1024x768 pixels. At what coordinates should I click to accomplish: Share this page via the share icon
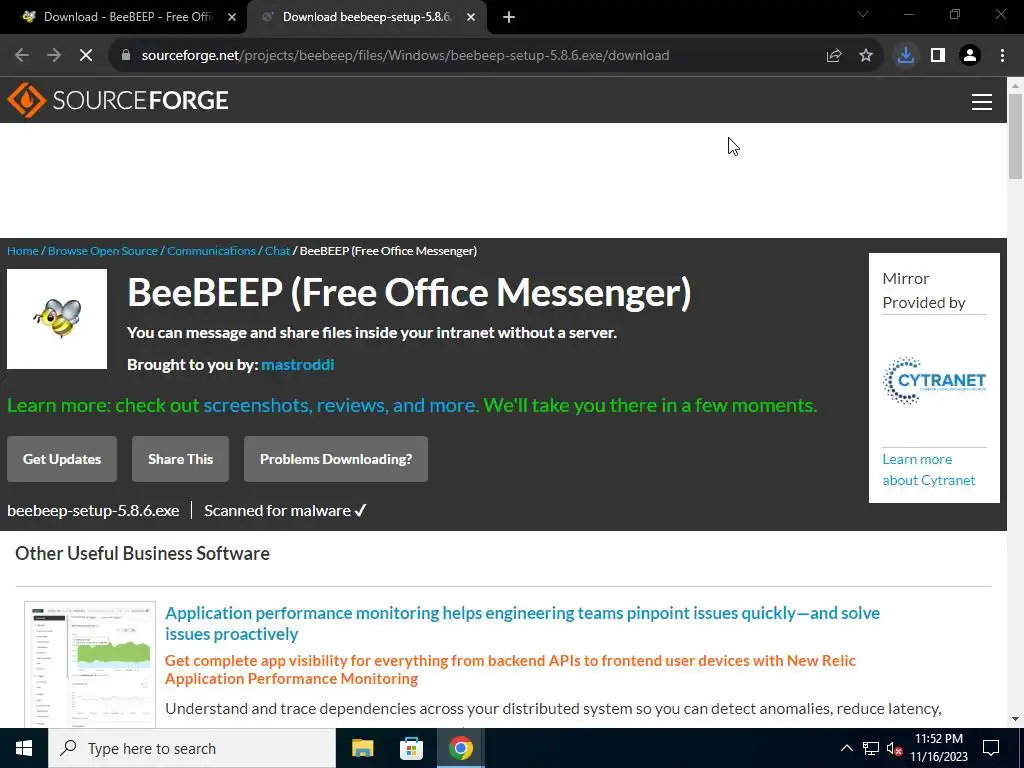point(834,56)
